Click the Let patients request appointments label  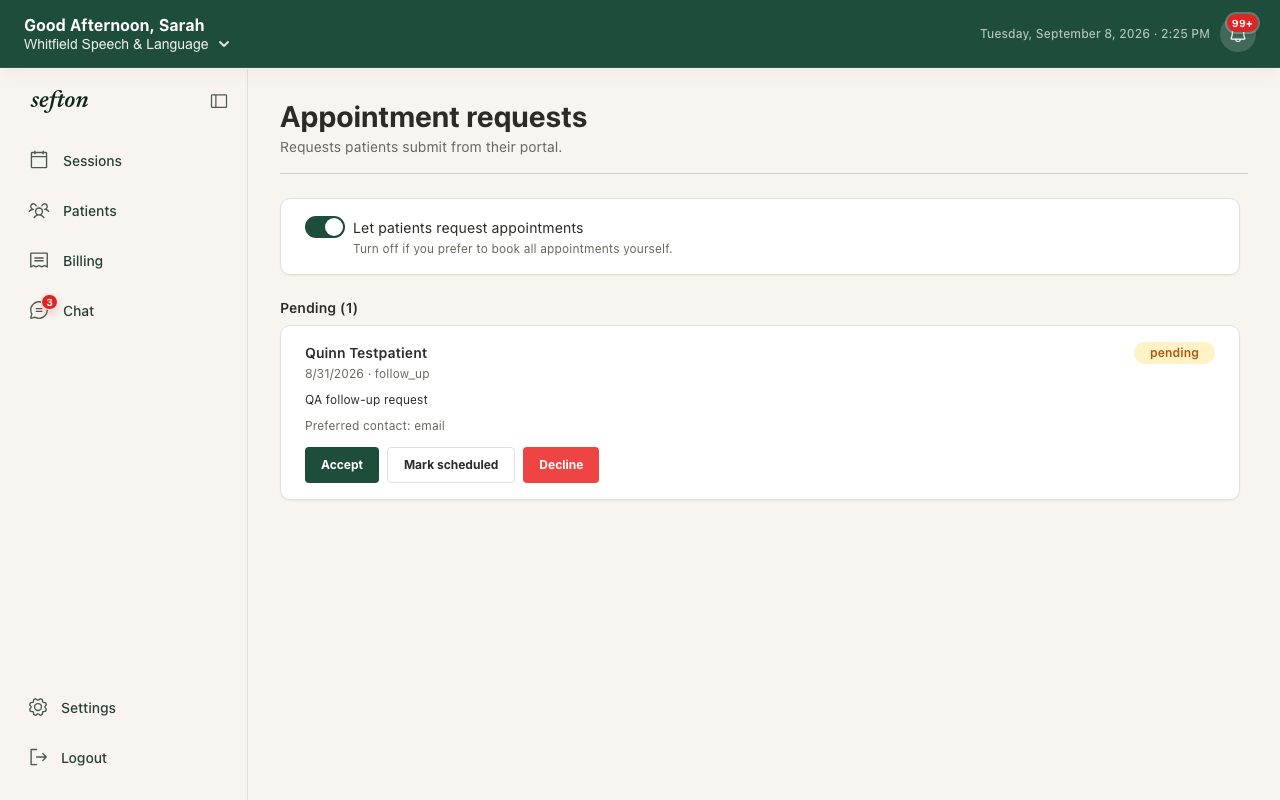468,228
